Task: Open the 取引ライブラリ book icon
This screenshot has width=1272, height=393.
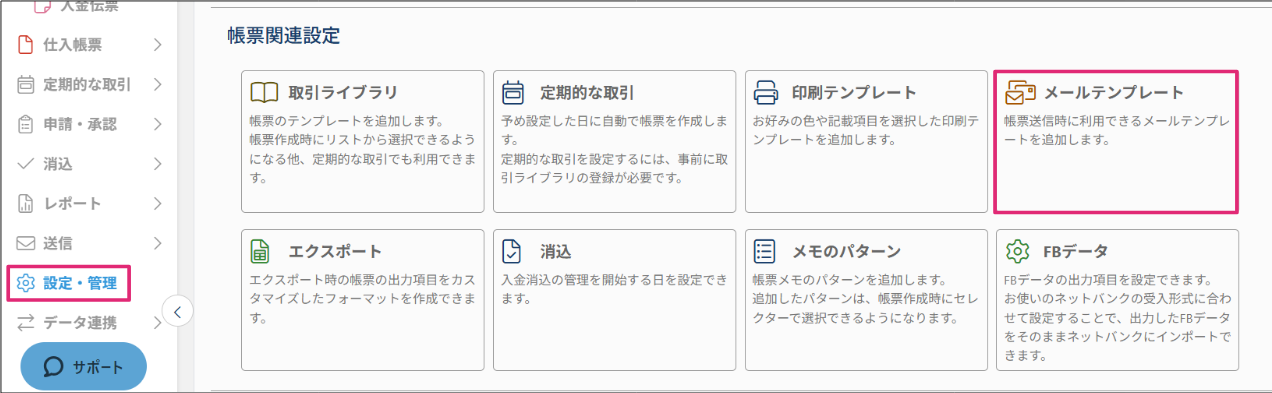Action: coord(264,93)
